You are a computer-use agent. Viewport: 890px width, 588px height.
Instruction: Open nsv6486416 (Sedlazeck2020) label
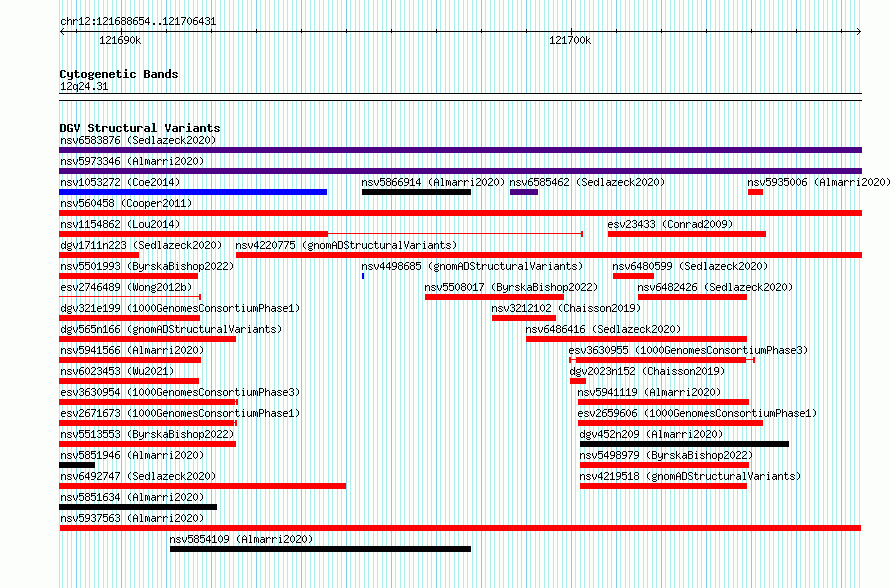[603, 329]
